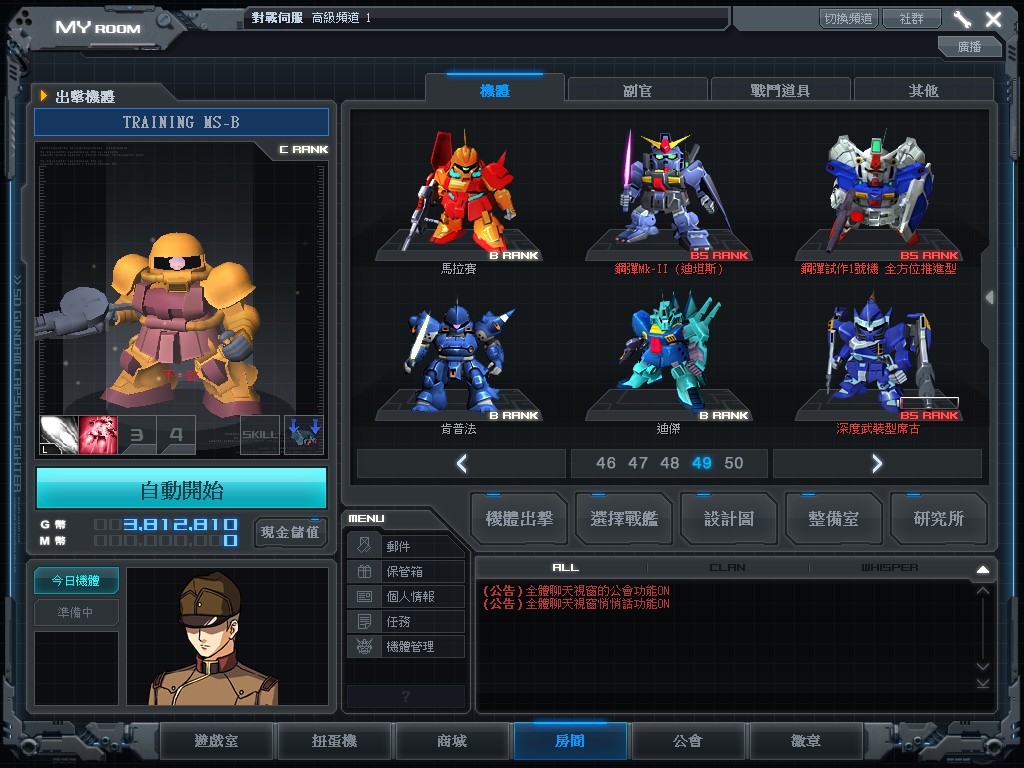
Task: Open the 設計圖 button
Action: [x=729, y=519]
